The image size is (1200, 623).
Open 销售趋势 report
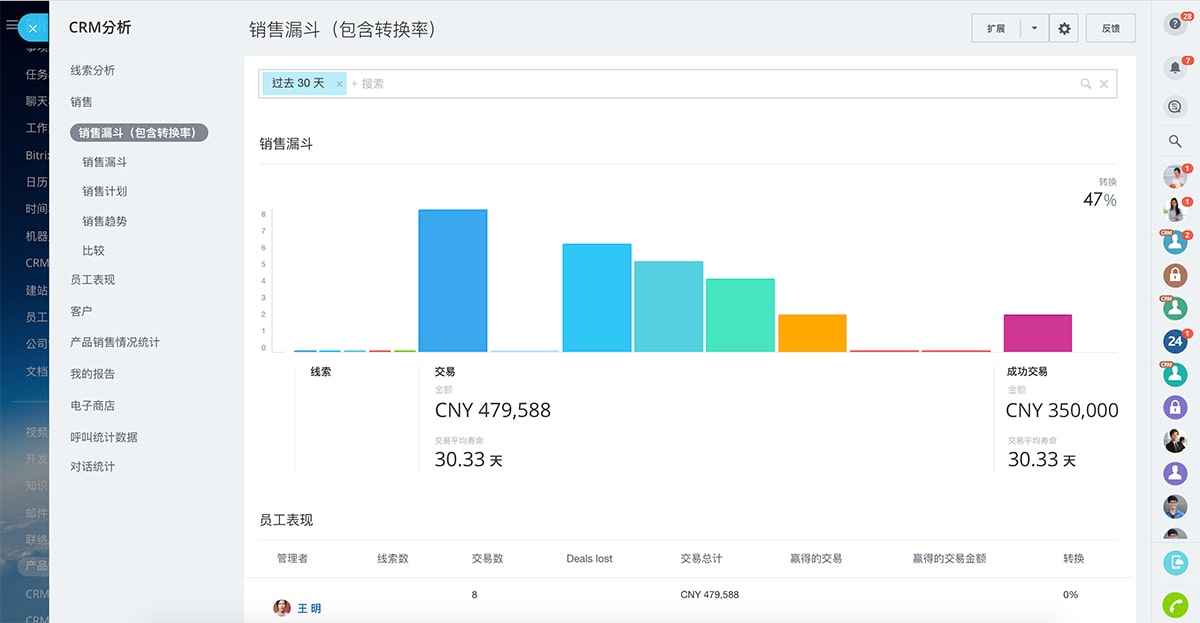click(x=105, y=221)
